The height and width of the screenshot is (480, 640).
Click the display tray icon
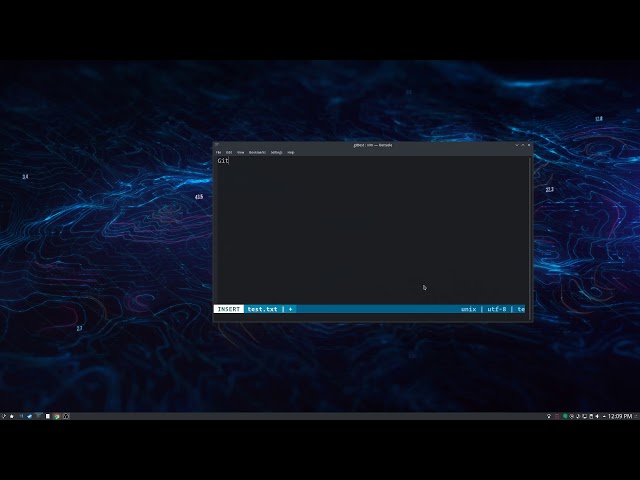click(584, 416)
